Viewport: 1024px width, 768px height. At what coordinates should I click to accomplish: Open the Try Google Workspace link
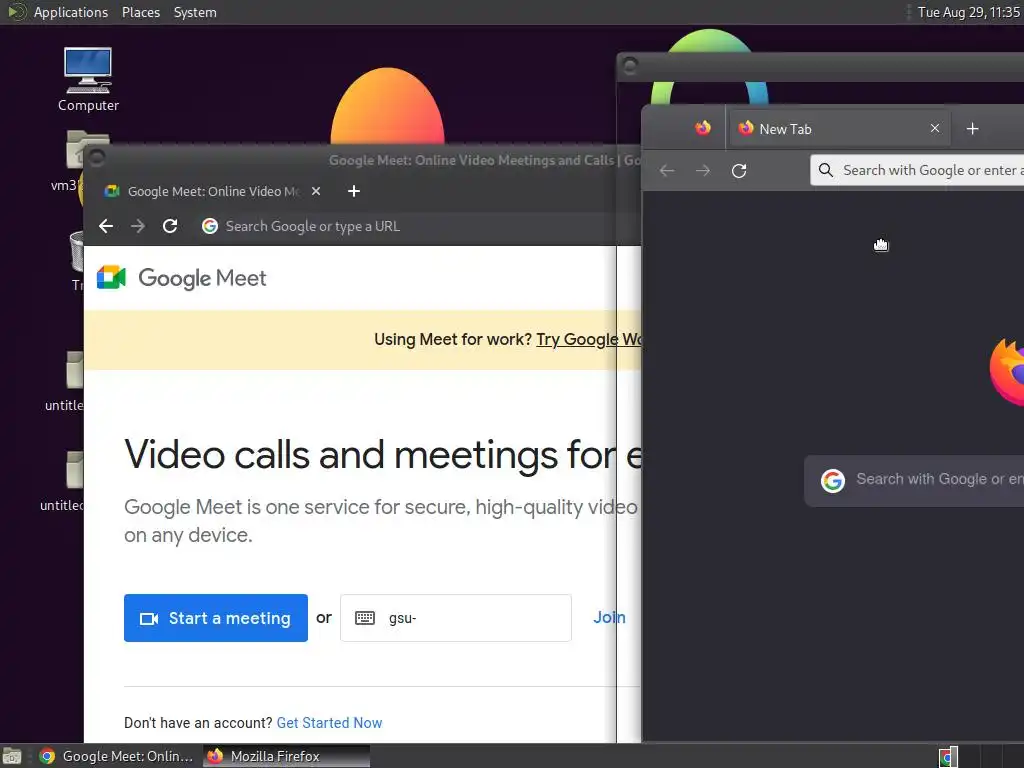[x=588, y=339]
